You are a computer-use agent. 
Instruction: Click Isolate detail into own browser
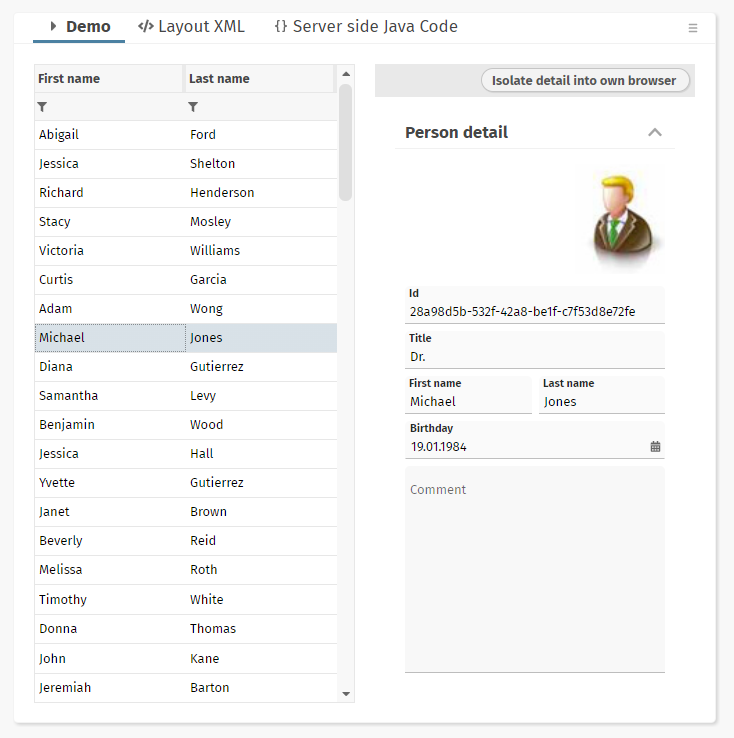pos(584,80)
